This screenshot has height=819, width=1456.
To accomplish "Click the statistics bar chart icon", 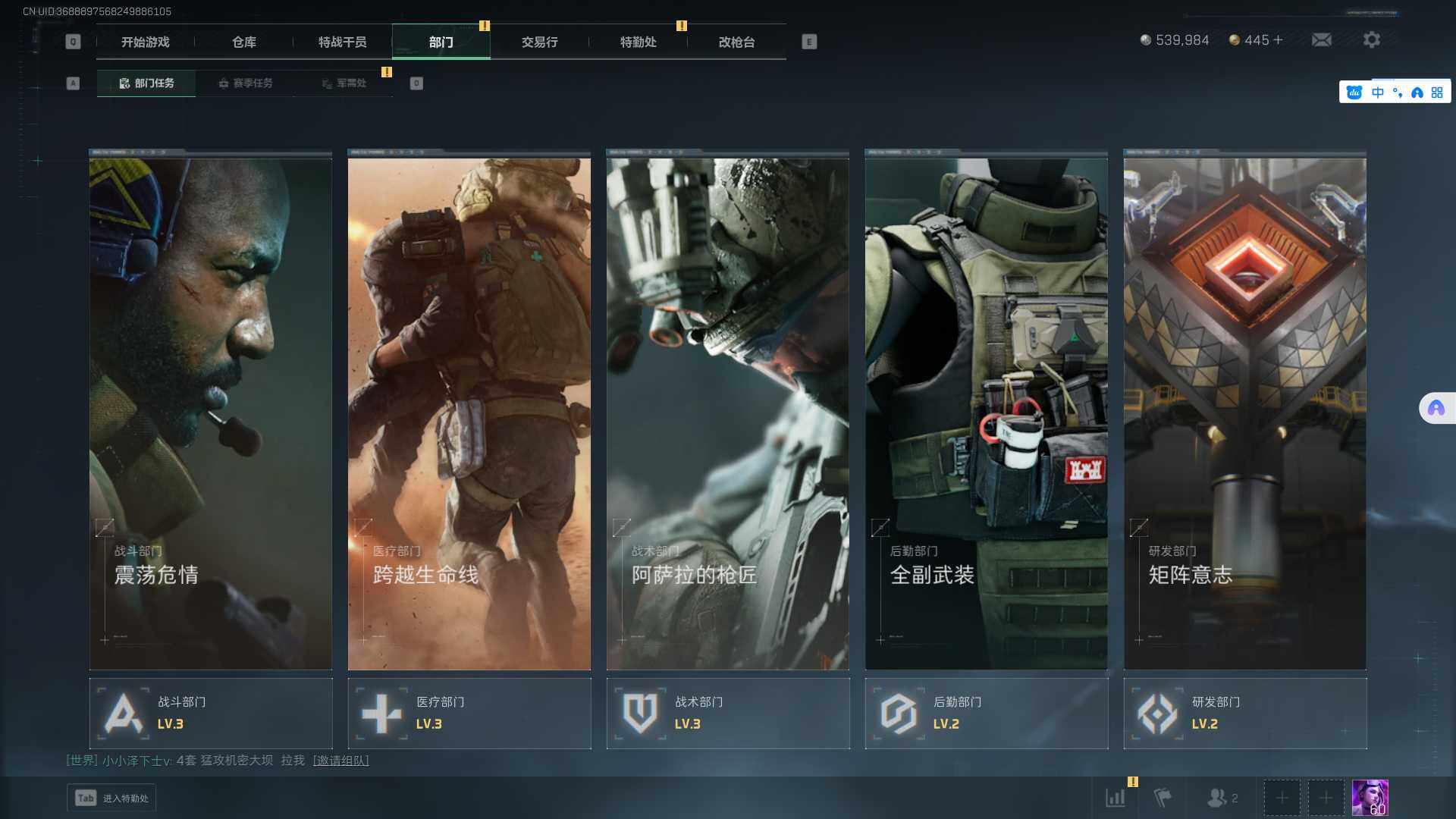I will [x=1116, y=798].
